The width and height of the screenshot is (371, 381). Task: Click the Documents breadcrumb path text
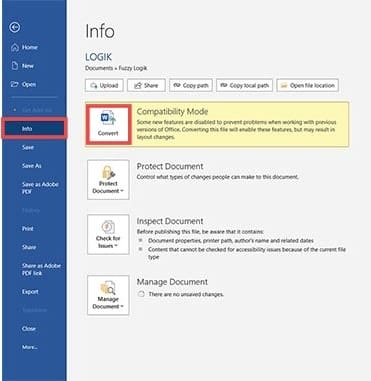(x=99, y=68)
